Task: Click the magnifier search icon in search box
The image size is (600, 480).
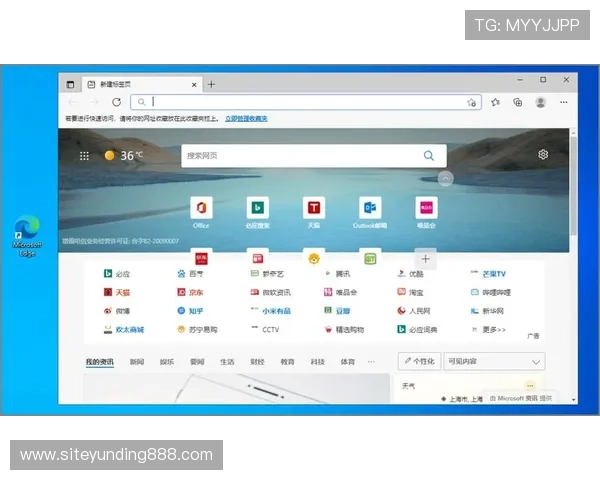Action: [429, 156]
